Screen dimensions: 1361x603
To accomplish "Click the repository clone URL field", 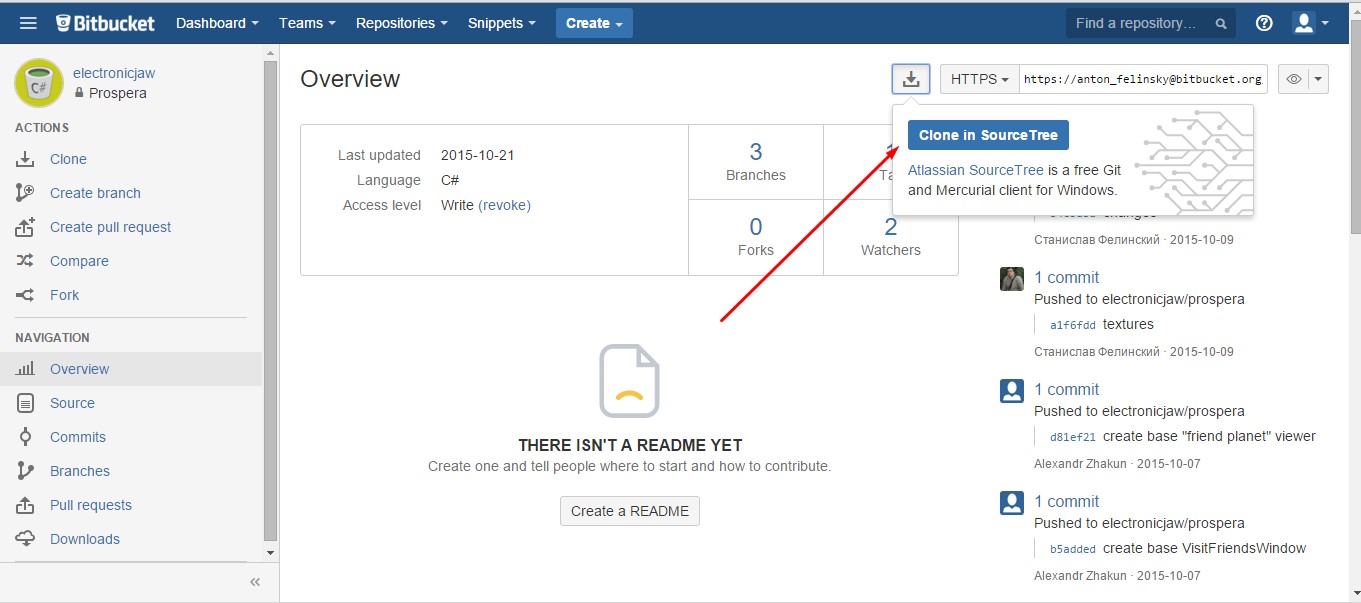I will click(x=1143, y=79).
